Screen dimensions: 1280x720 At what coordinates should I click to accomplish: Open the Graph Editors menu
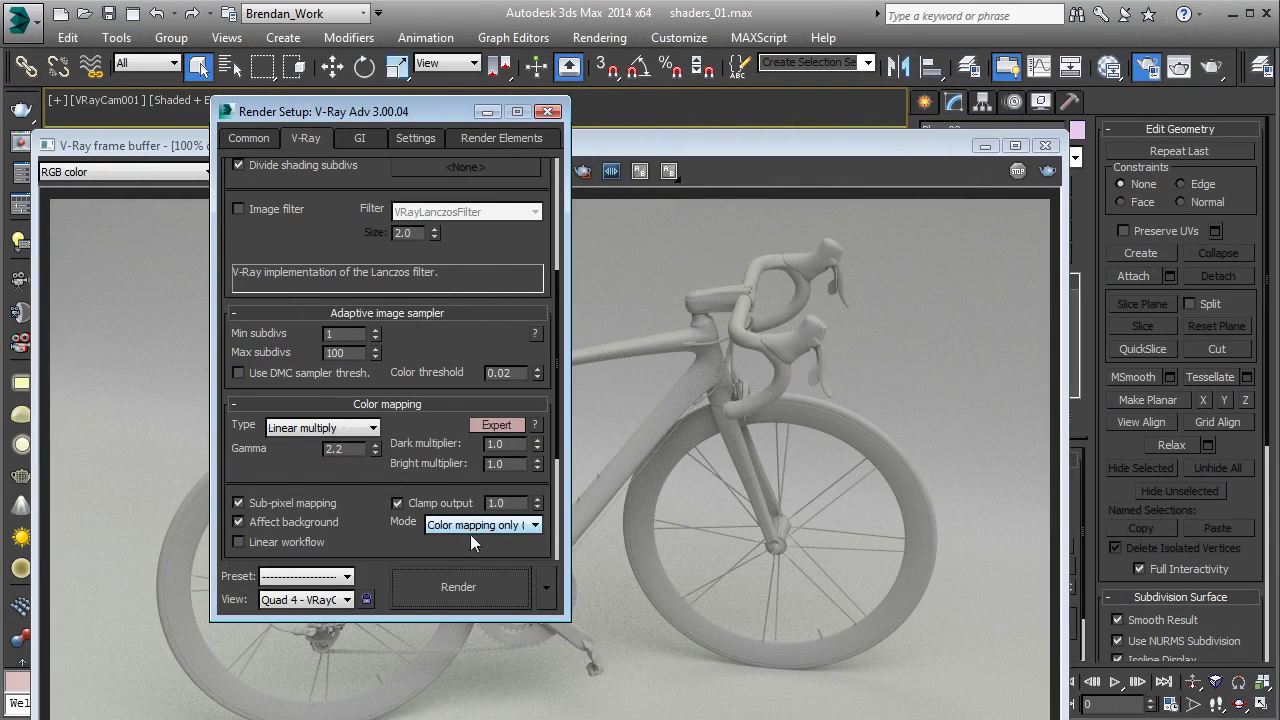tap(513, 37)
